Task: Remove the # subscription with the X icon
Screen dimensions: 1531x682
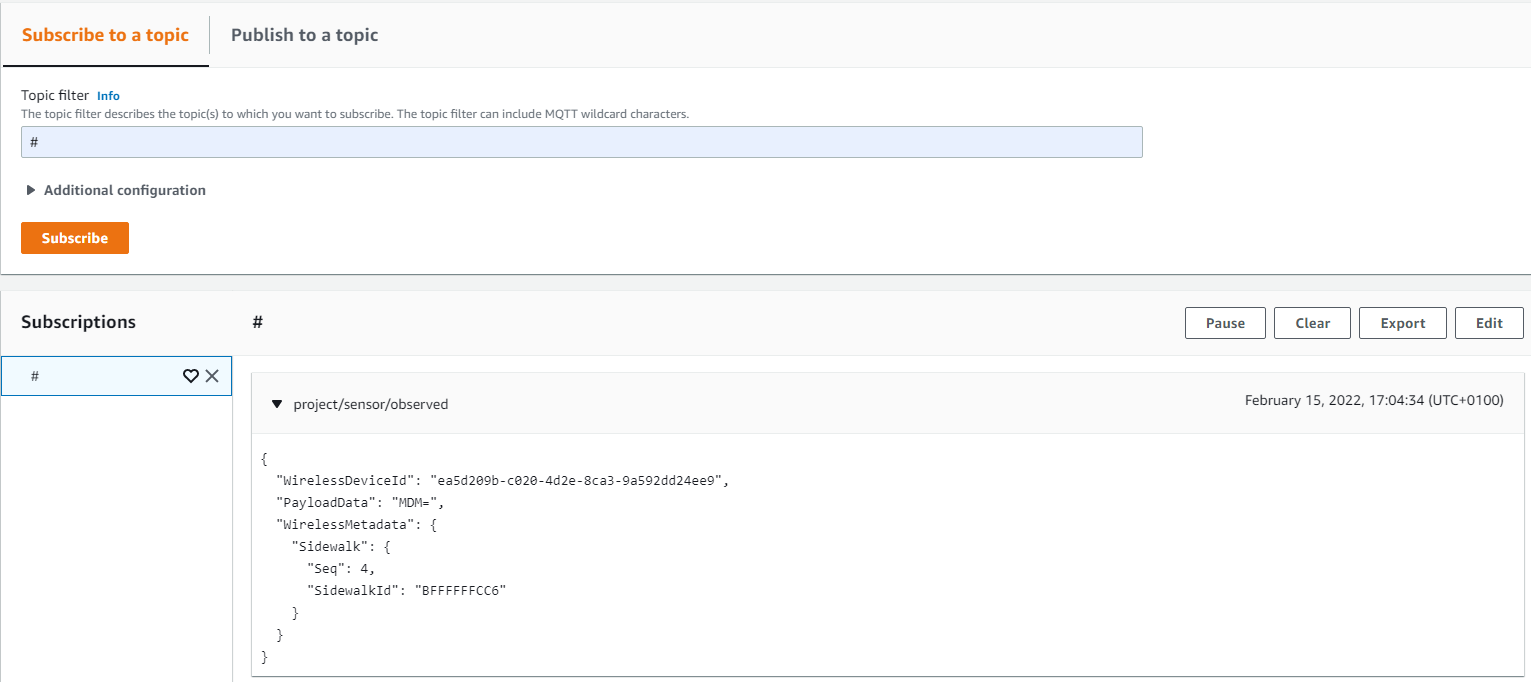Action: tap(212, 376)
